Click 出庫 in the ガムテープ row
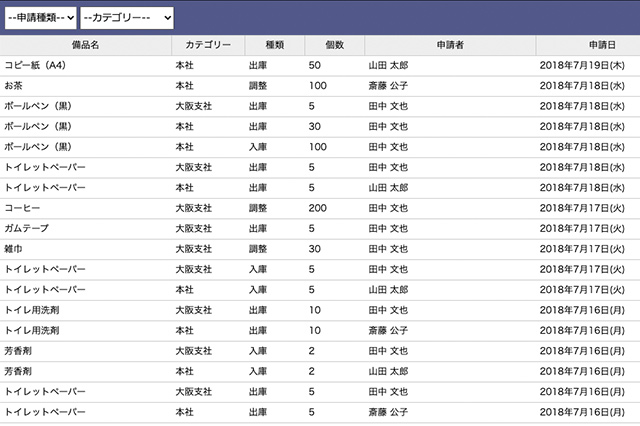Image resolution: width=640 pixels, height=426 pixels. coord(258,229)
